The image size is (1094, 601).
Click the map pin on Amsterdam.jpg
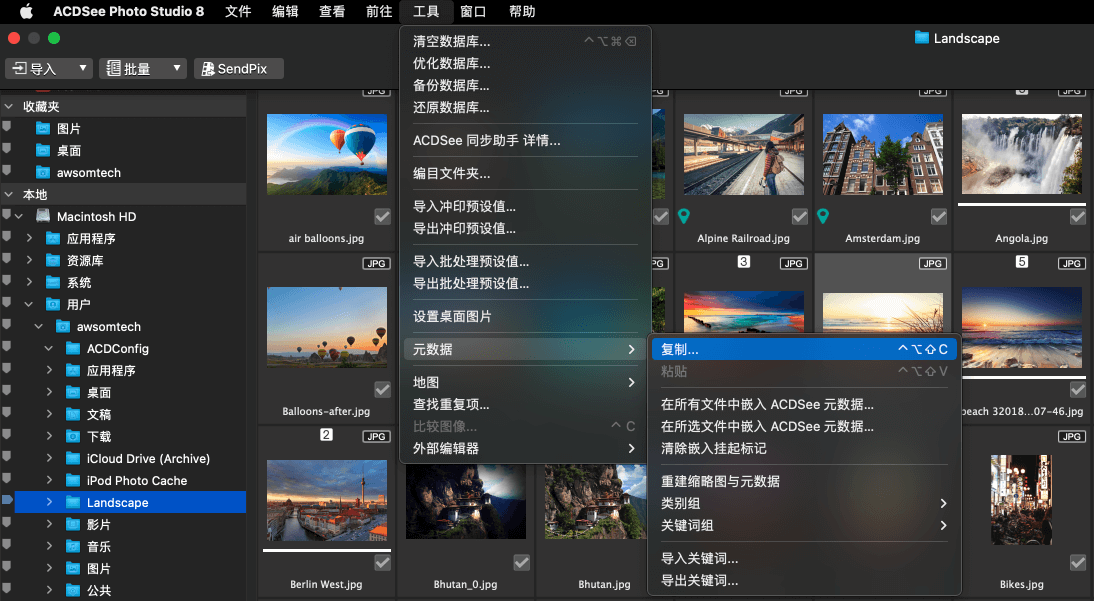coord(823,216)
